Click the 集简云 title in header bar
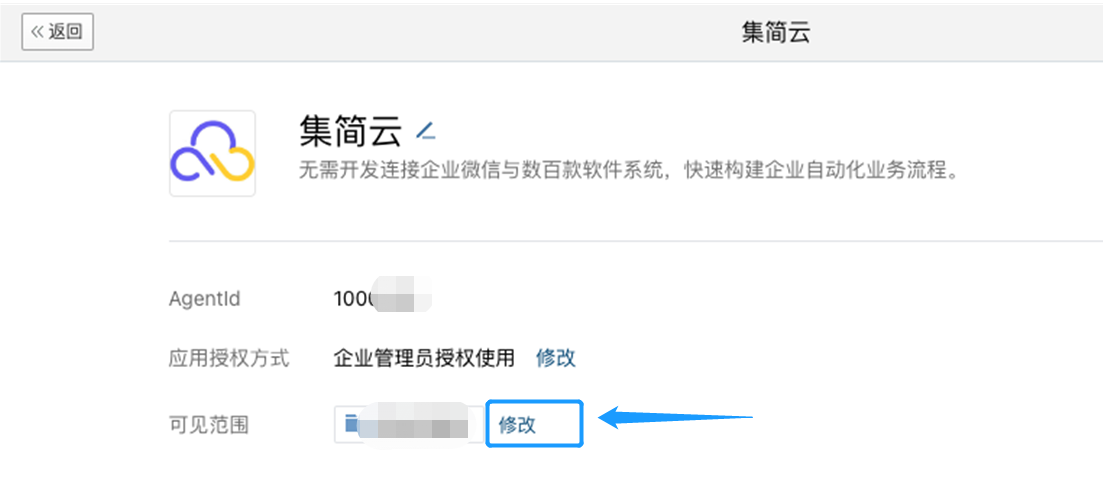 tap(775, 32)
